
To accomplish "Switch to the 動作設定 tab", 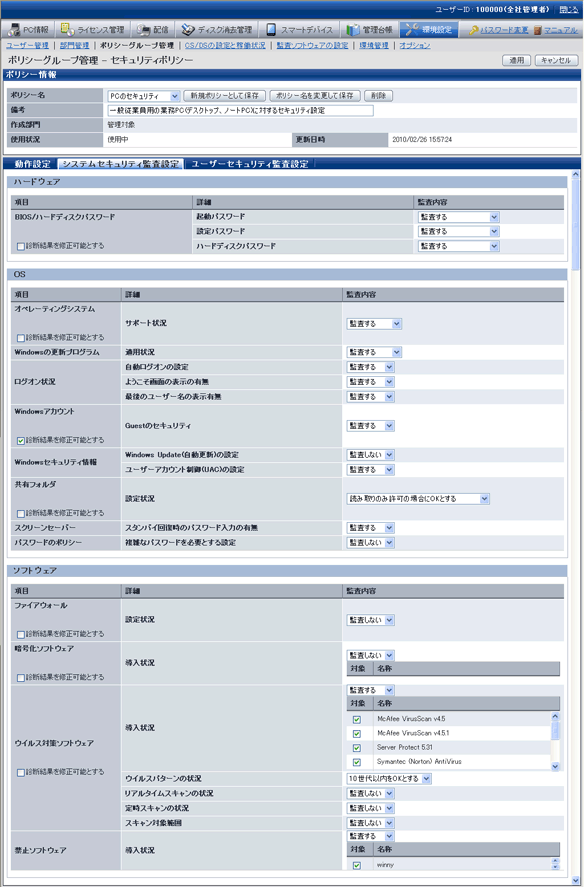I will coord(32,164).
